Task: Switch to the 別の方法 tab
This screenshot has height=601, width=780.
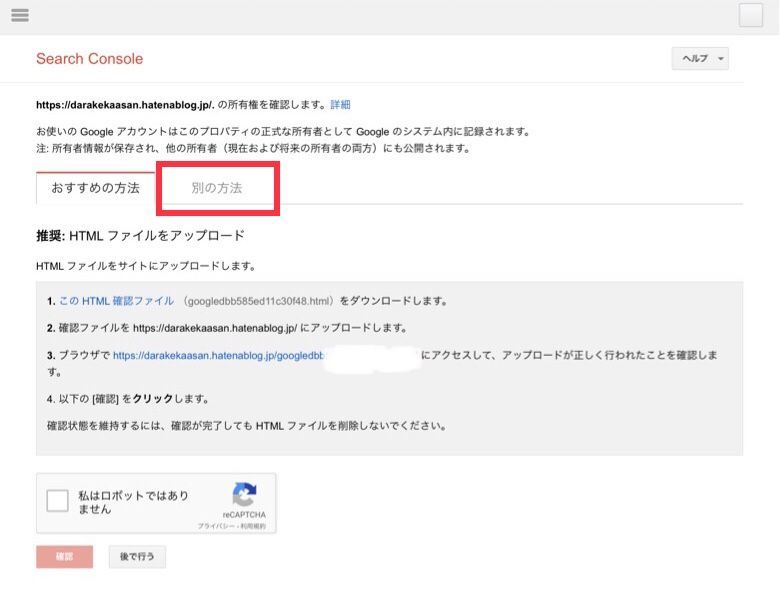Action: coord(217,188)
